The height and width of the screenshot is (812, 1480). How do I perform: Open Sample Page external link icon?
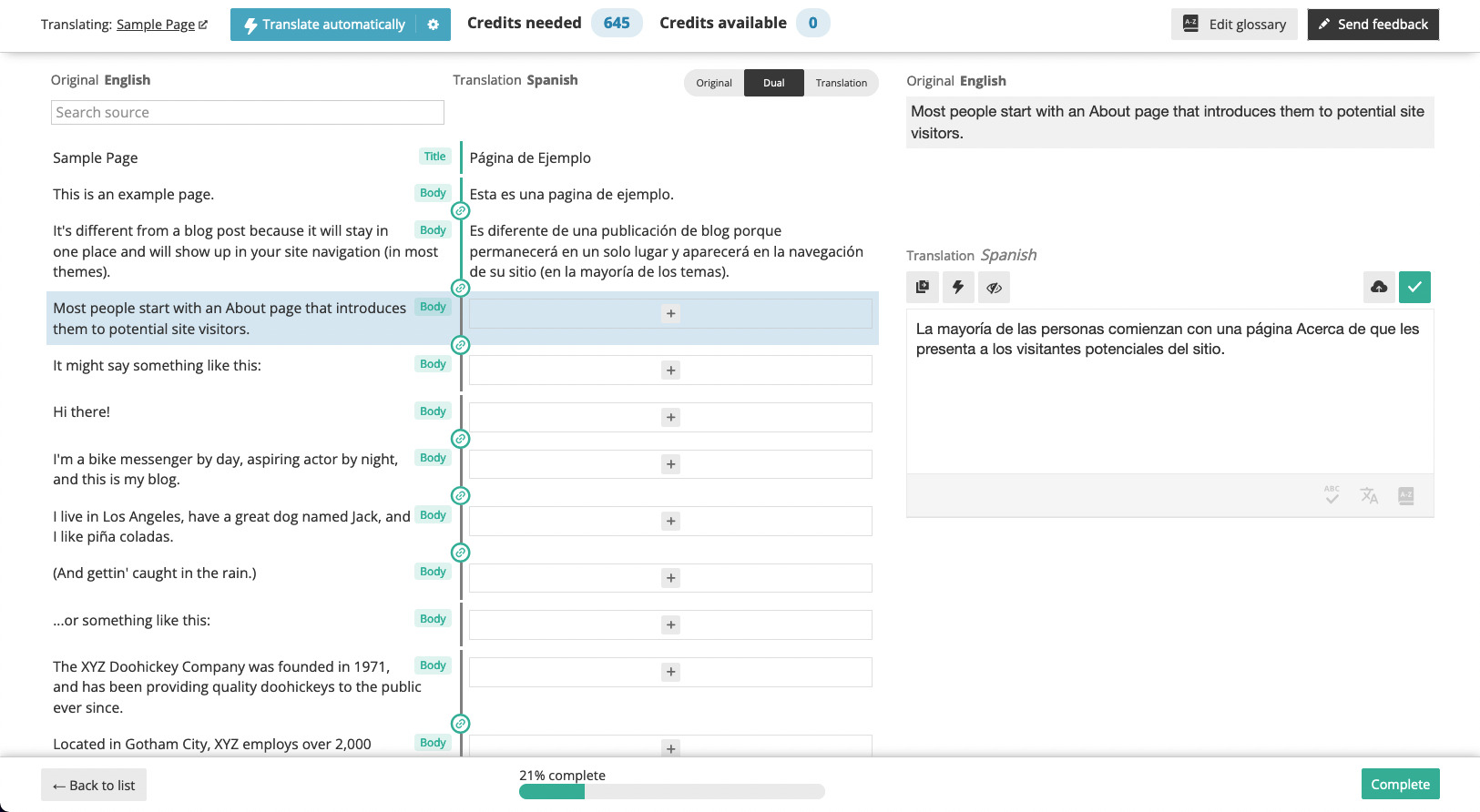pyautogui.click(x=203, y=25)
